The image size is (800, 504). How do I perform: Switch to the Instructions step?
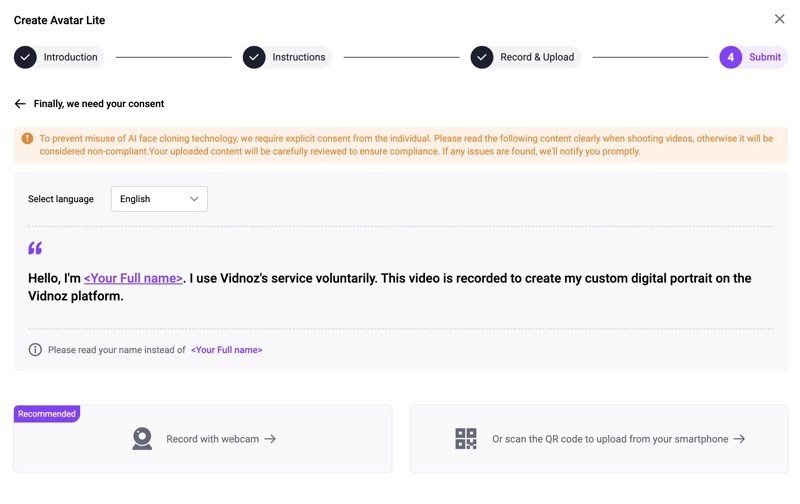coord(298,57)
